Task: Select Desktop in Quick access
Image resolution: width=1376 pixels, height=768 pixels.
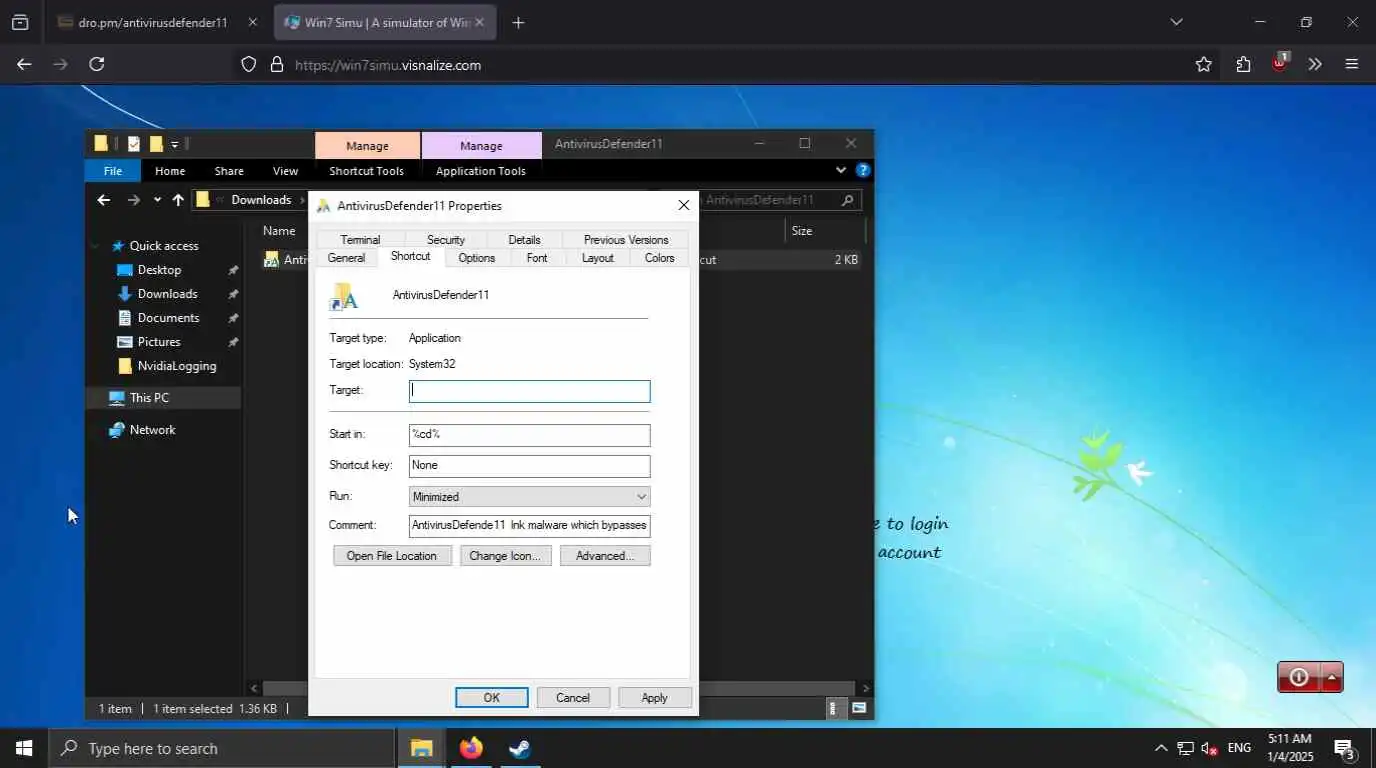Action: 159,270
